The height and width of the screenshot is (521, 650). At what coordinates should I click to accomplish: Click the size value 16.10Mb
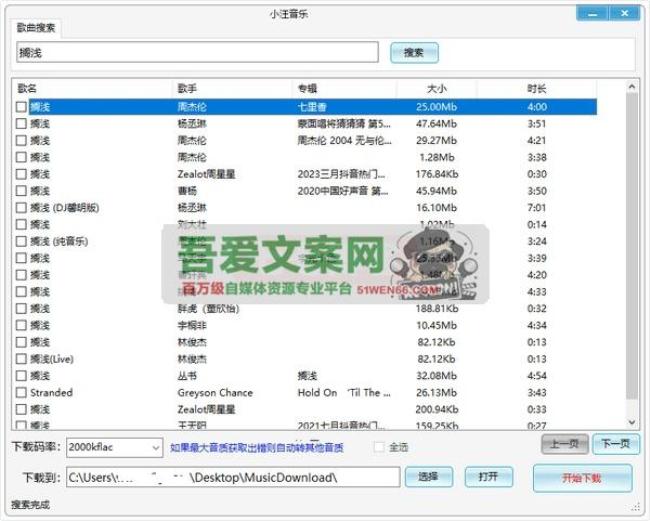437,208
